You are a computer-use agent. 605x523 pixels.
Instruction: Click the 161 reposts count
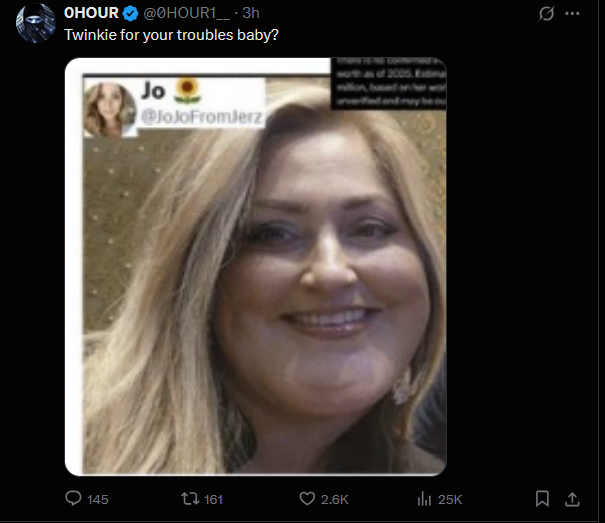pos(213,499)
